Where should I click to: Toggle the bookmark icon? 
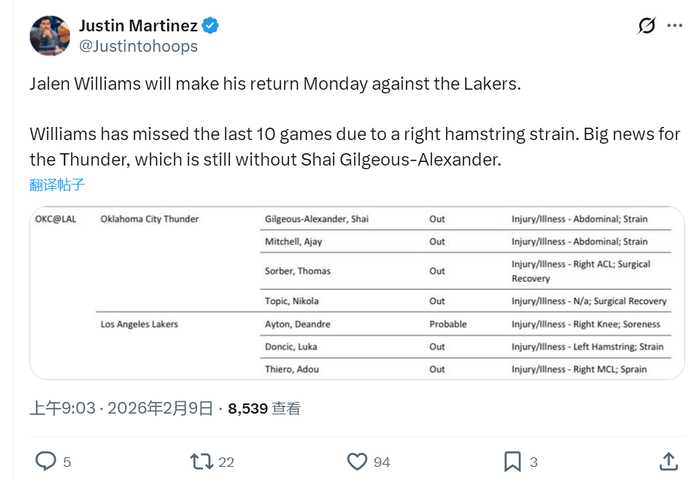pyautogui.click(x=512, y=461)
